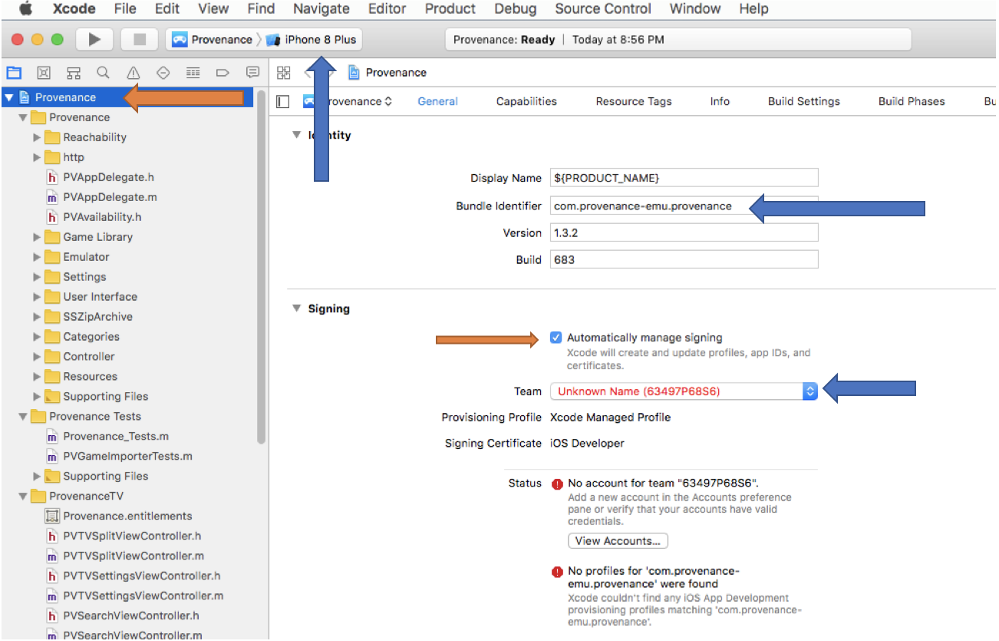Open the Symbol navigator icon
This screenshot has width=999, height=641.
coord(74,73)
